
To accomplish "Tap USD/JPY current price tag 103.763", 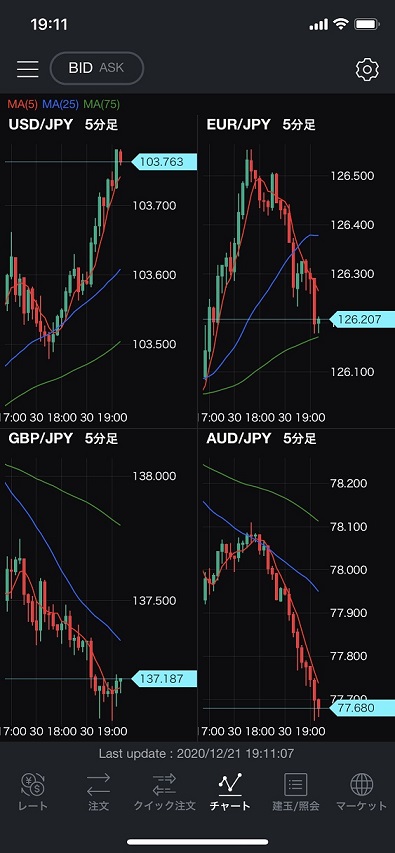I will 164,162.
